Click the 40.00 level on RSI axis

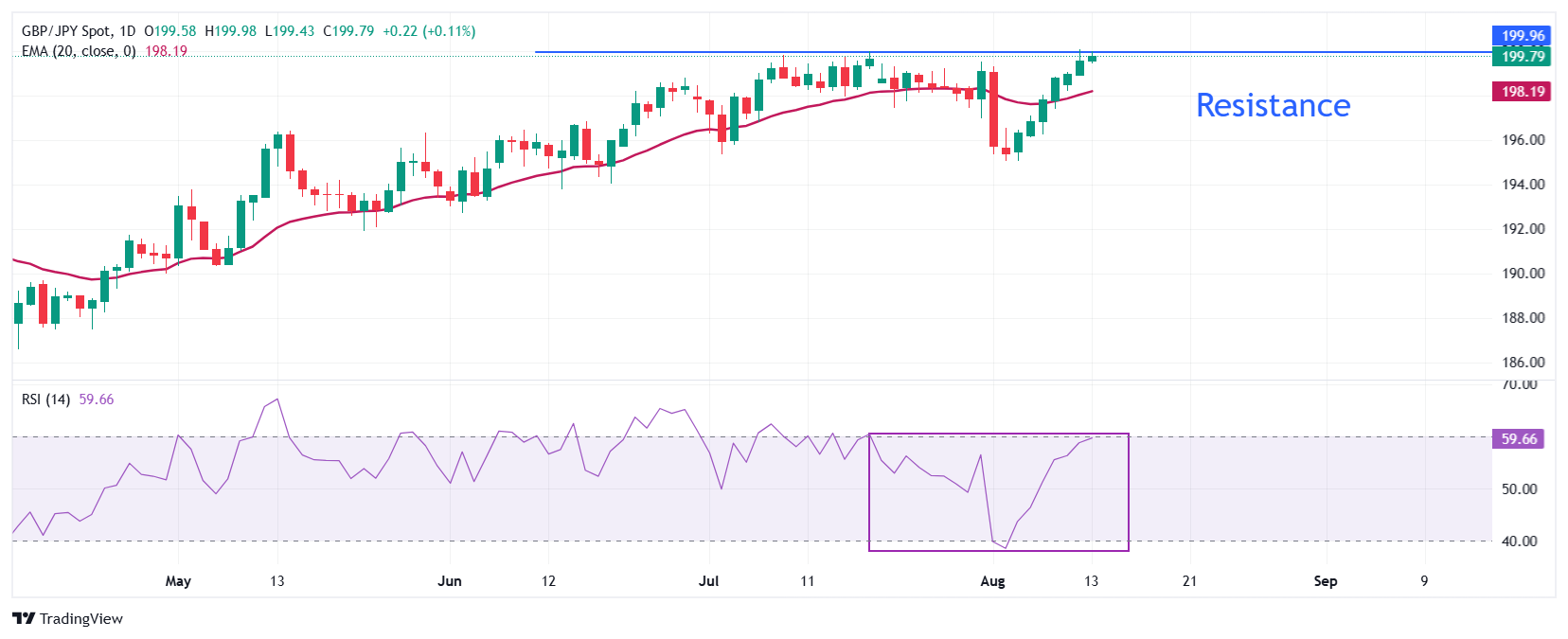pyautogui.click(x=1519, y=541)
